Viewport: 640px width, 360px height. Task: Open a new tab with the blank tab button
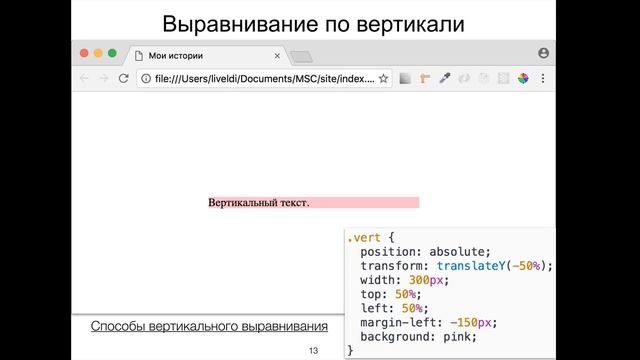click(302, 57)
